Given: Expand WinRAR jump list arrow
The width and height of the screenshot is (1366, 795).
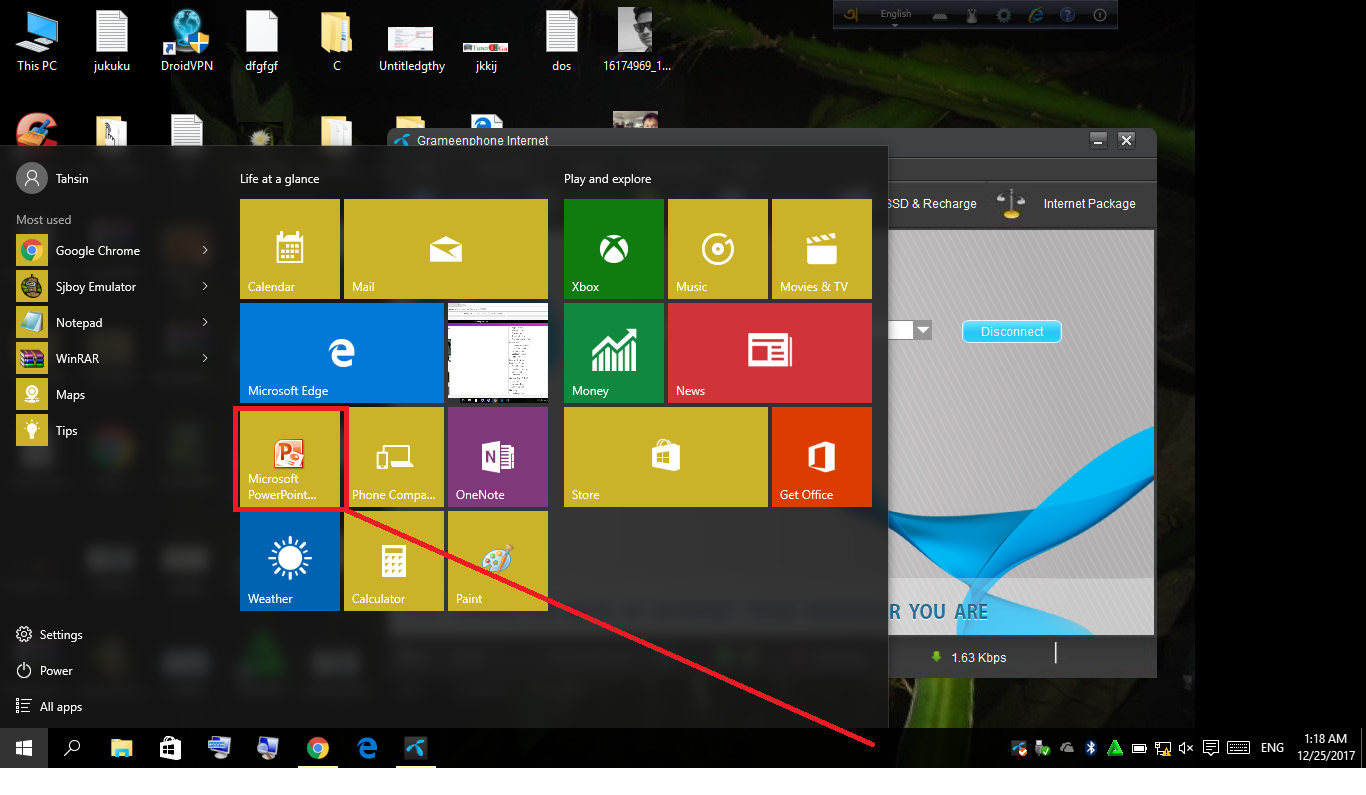Looking at the screenshot, I should coord(205,358).
